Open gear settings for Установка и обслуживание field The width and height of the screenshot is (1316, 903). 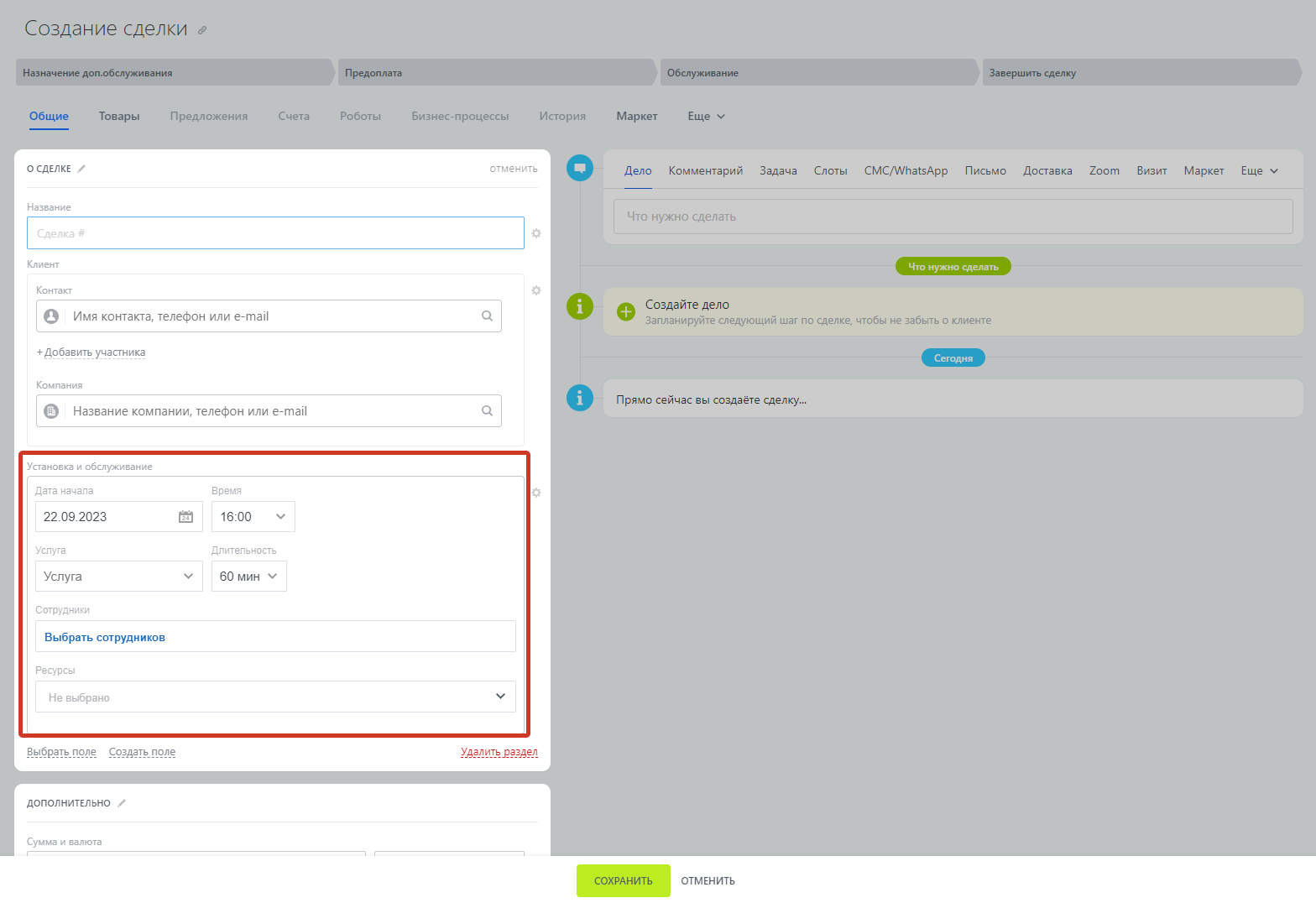tap(536, 493)
